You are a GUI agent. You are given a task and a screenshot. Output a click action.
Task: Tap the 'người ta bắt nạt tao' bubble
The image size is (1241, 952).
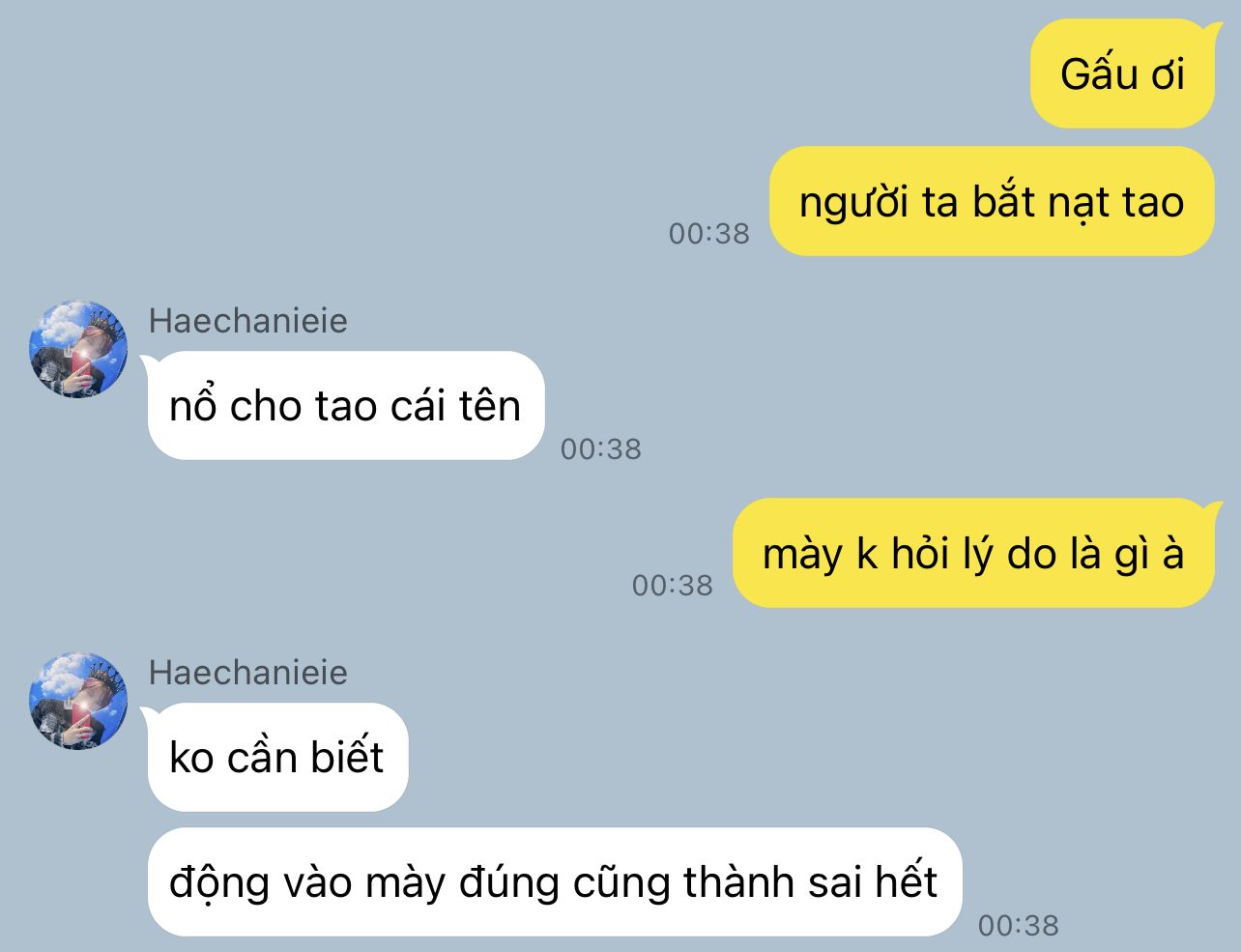pyautogui.click(x=992, y=202)
